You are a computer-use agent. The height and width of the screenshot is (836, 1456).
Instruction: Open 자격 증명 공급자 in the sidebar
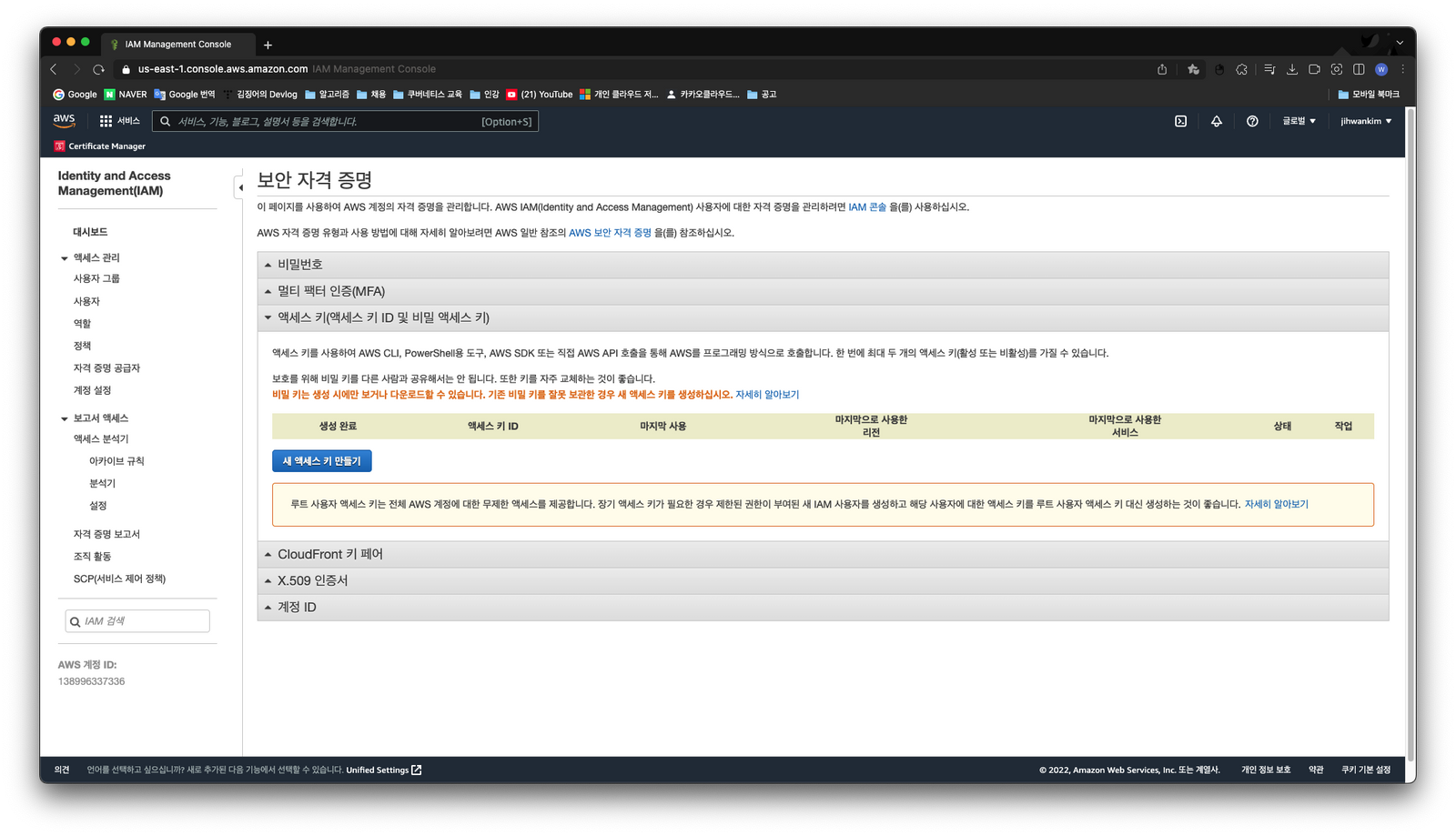pos(106,368)
